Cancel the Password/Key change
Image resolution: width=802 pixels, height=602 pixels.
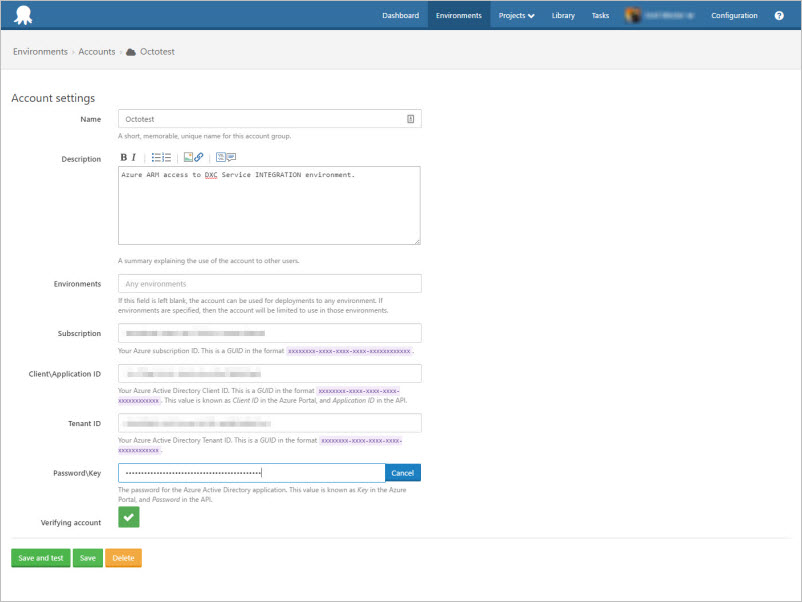[403, 473]
